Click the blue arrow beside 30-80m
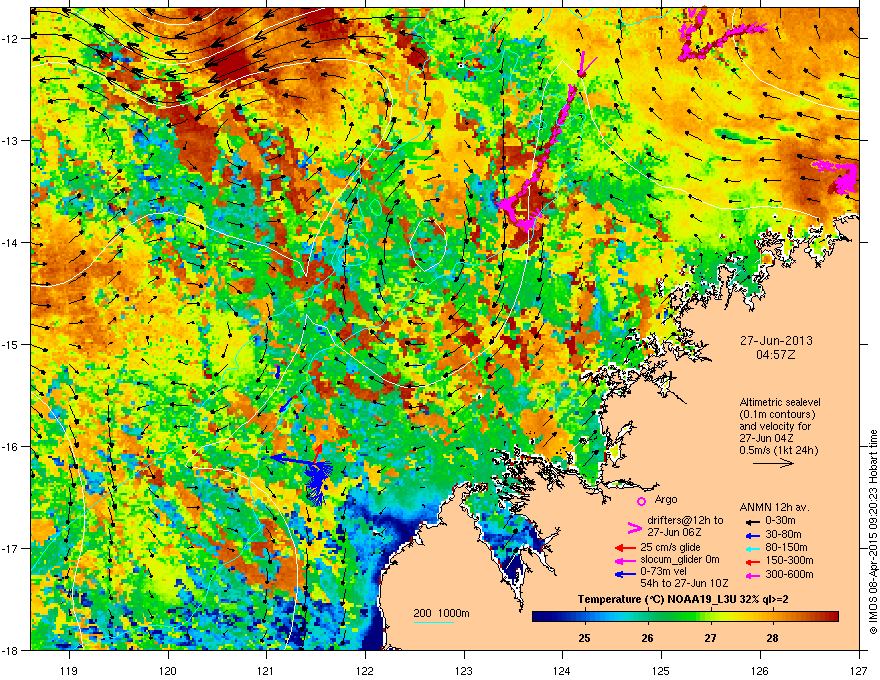880x680 pixels. pyautogui.click(x=751, y=535)
